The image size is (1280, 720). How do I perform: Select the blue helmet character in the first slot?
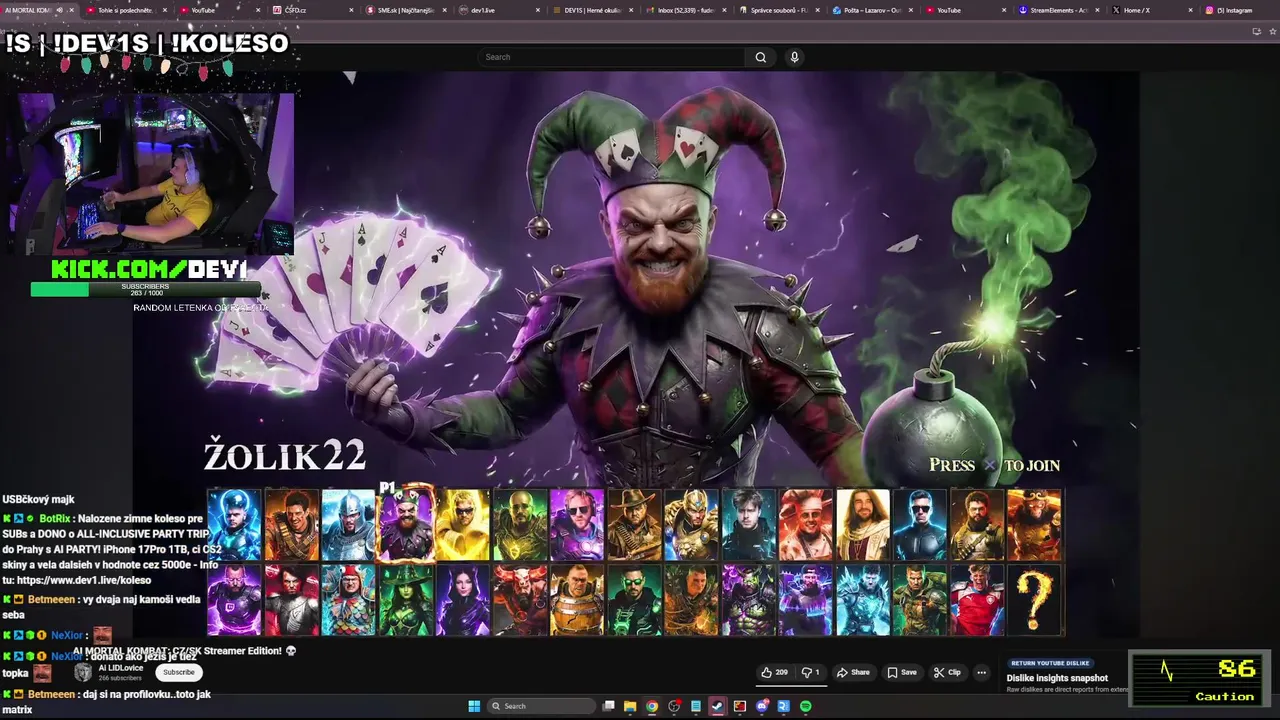[x=234, y=524]
